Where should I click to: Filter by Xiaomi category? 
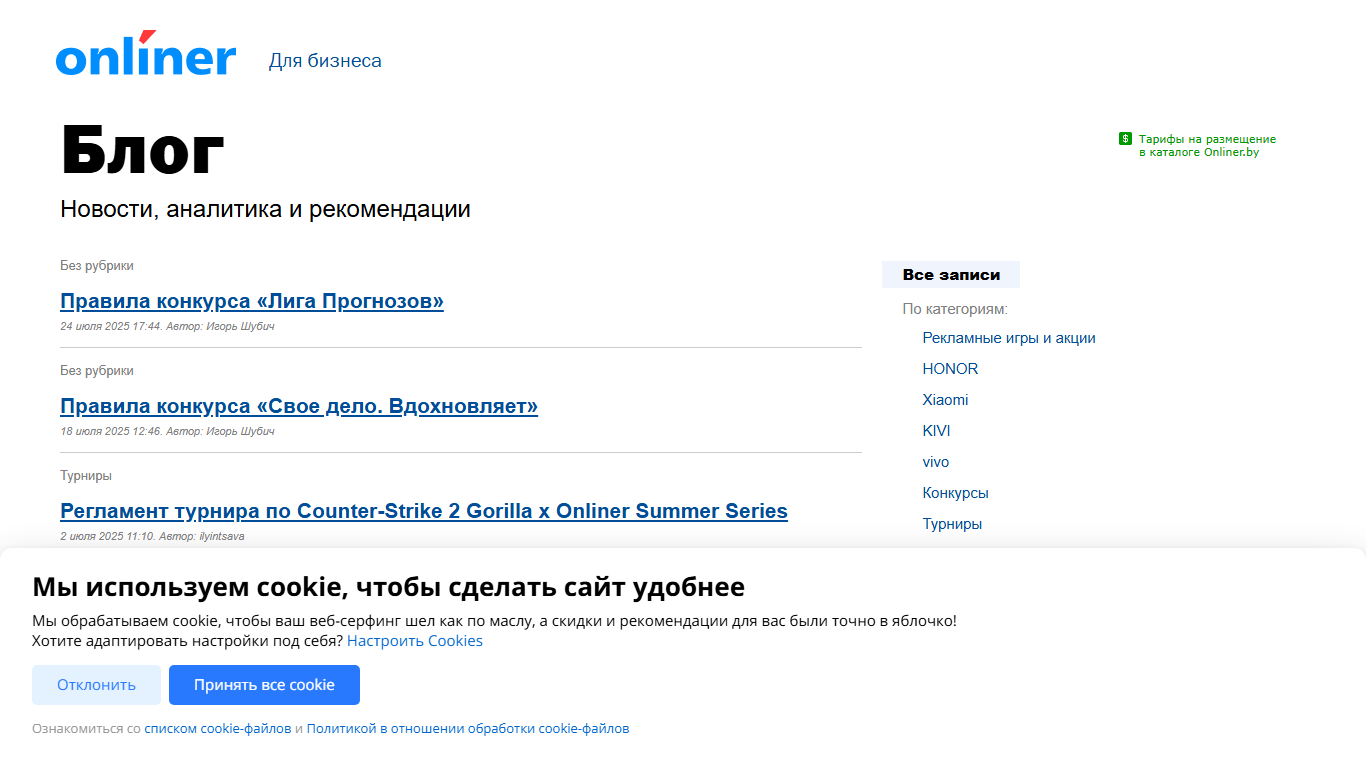click(945, 400)
